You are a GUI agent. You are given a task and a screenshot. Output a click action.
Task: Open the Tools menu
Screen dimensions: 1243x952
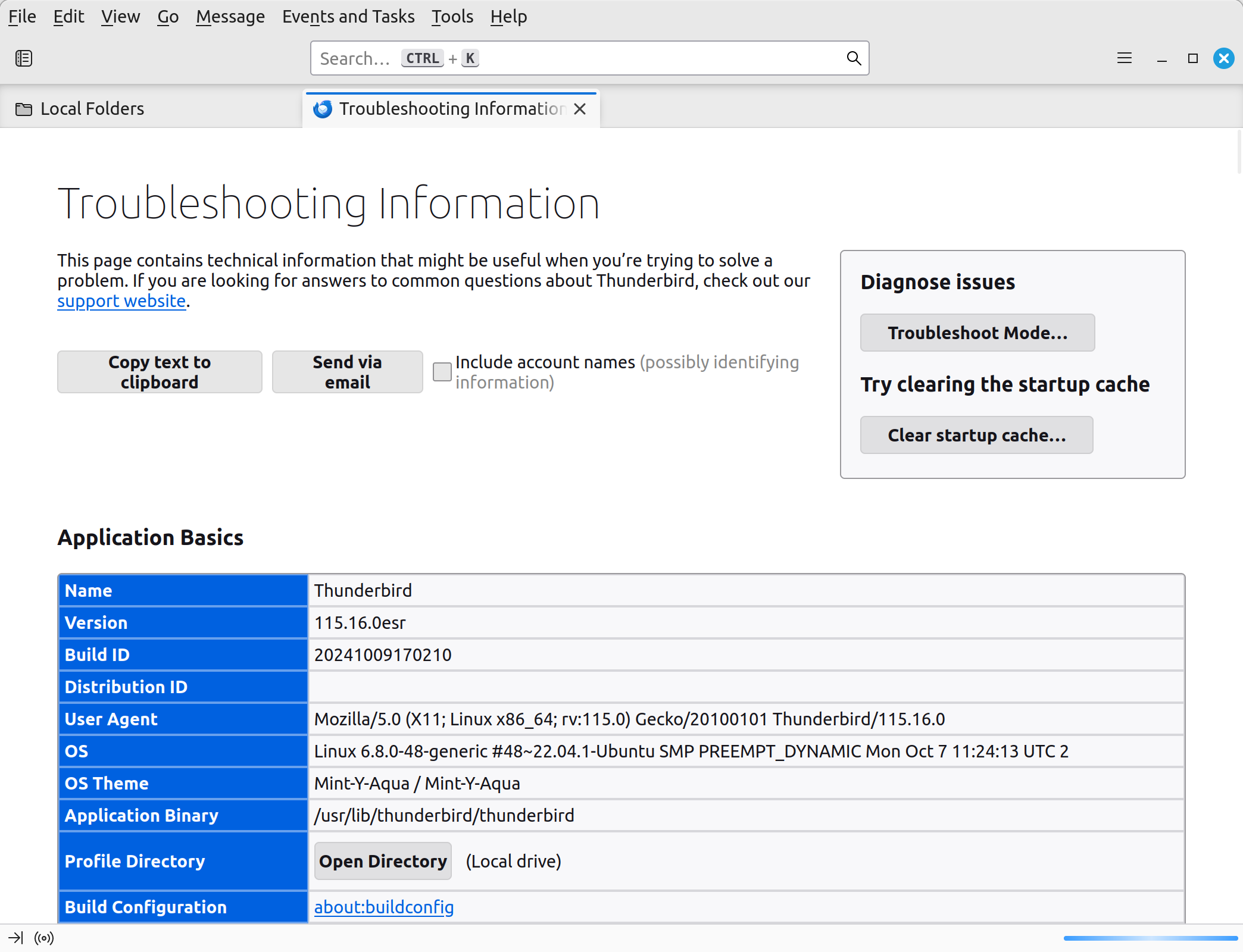pos(452,17)
